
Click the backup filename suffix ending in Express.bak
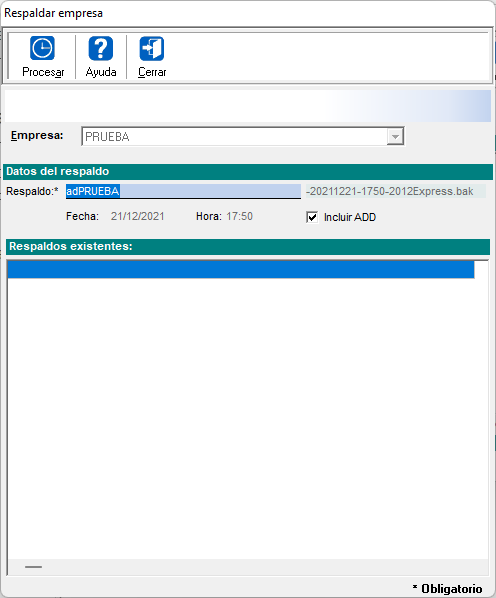point(396,191)
